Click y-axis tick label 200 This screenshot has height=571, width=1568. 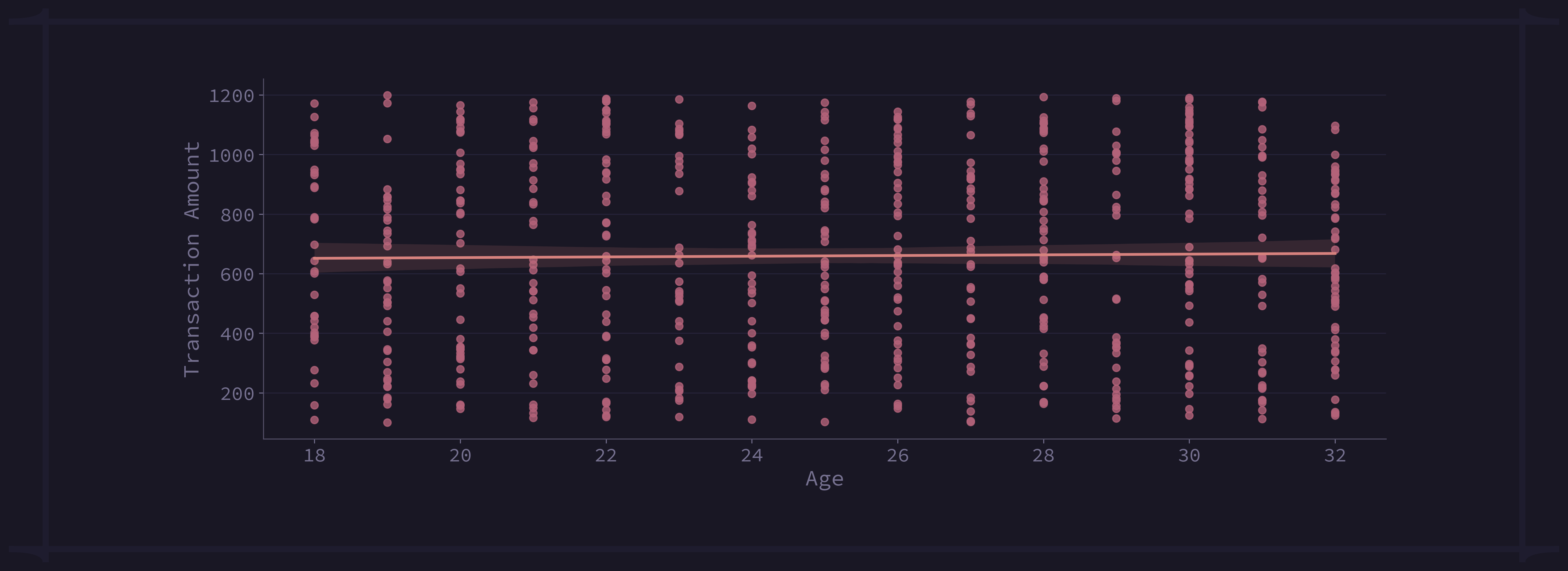[237, 394]
